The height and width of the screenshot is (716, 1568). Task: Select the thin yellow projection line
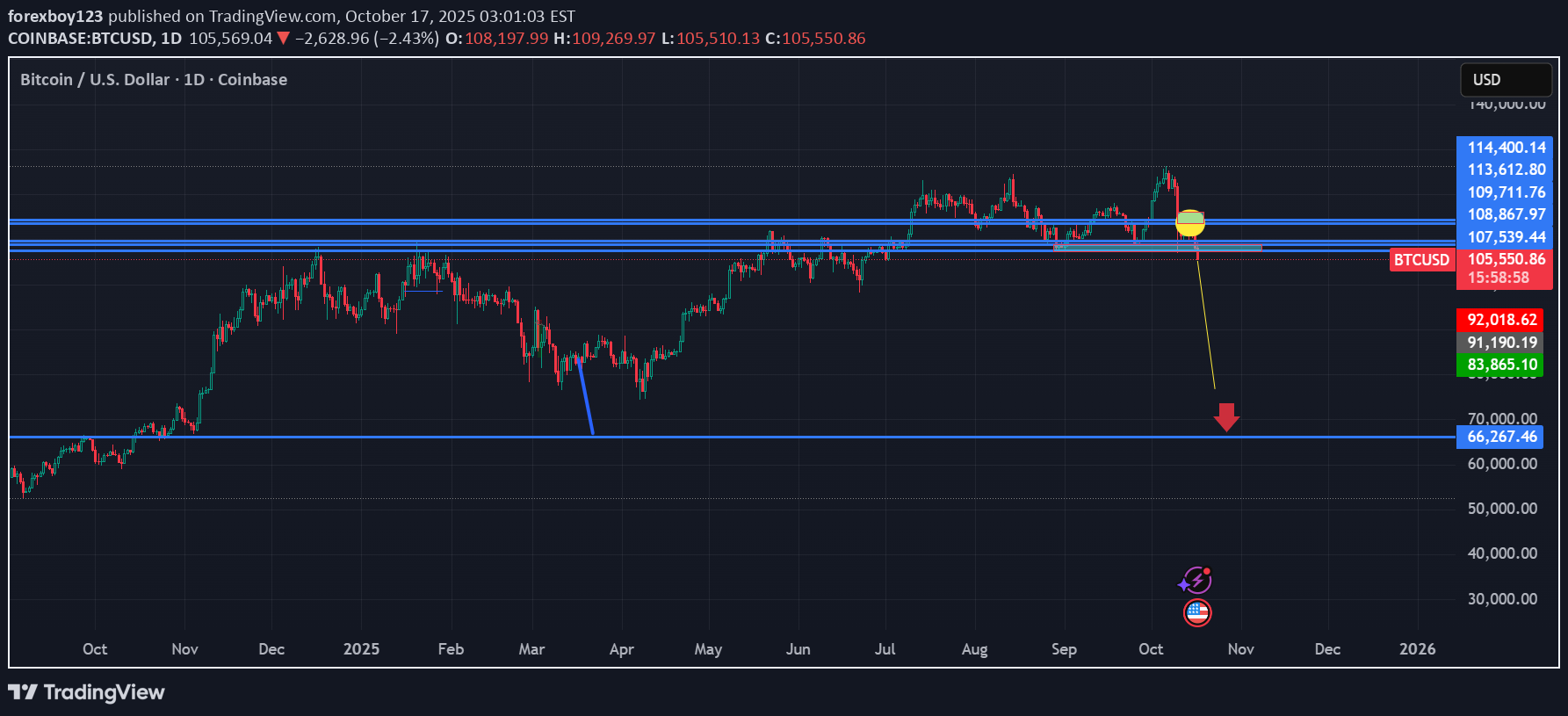(1206, 325)
